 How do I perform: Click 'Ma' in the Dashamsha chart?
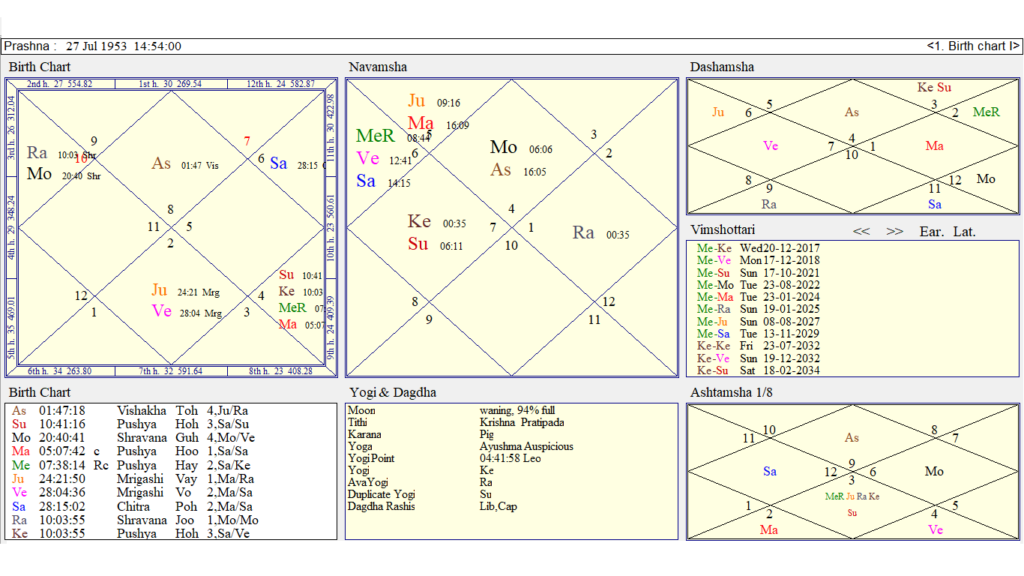934,146
